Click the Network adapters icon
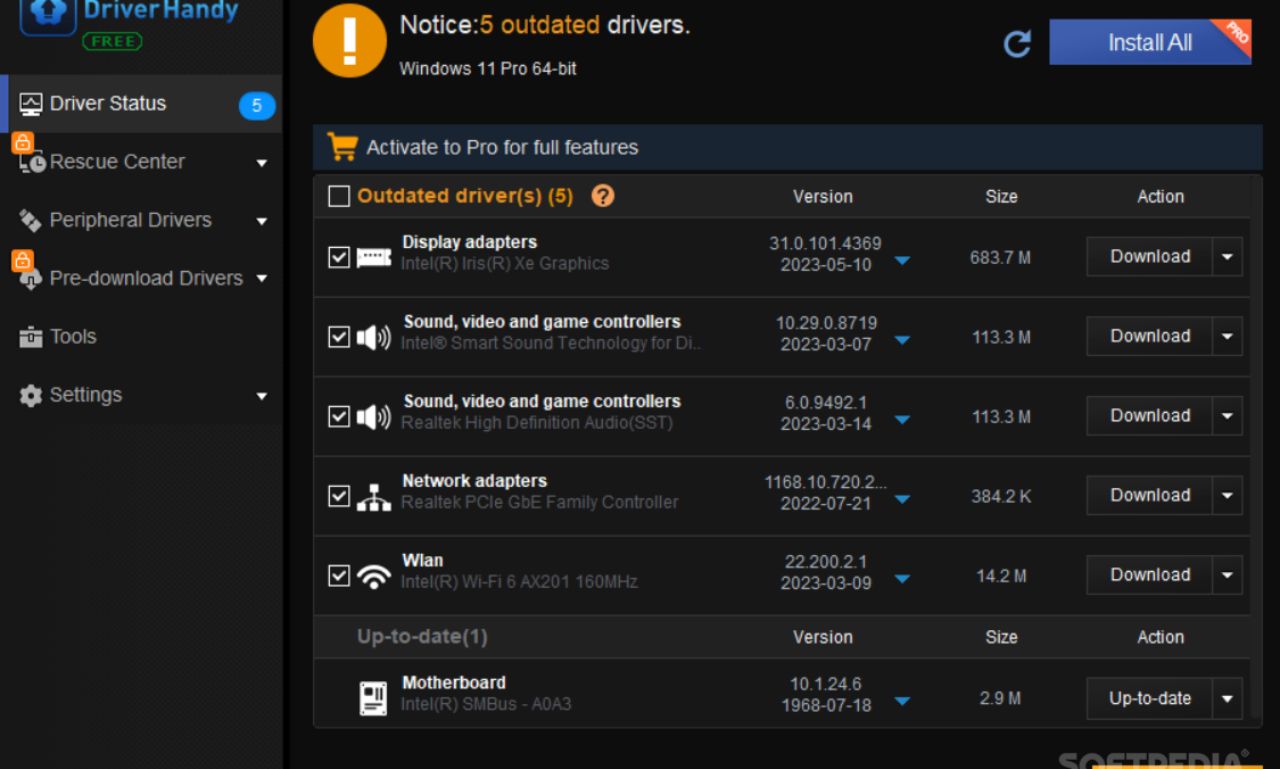The height and width of the screenshot is (769, 1280). [x=374, y=497]
